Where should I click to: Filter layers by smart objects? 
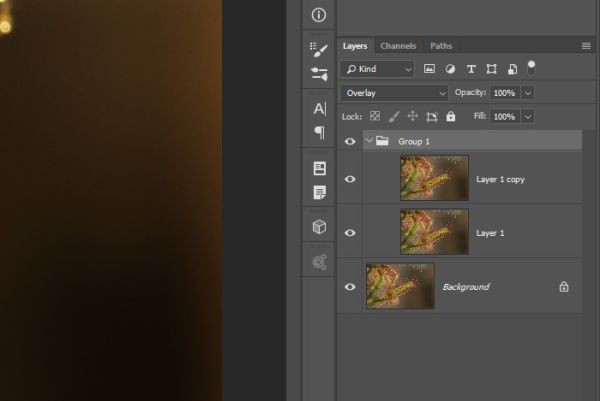(x=512, y=69)
